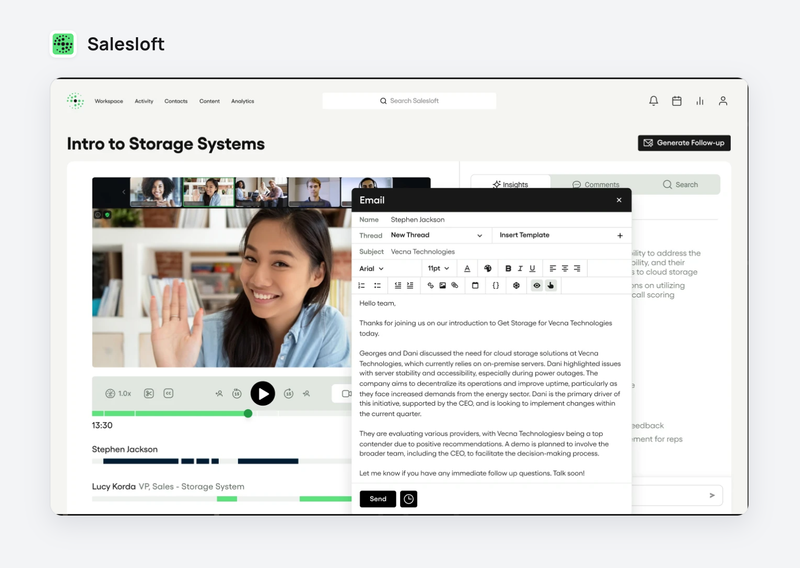
Task: Toggle italic formatting
Action: (x=520, y=268)
